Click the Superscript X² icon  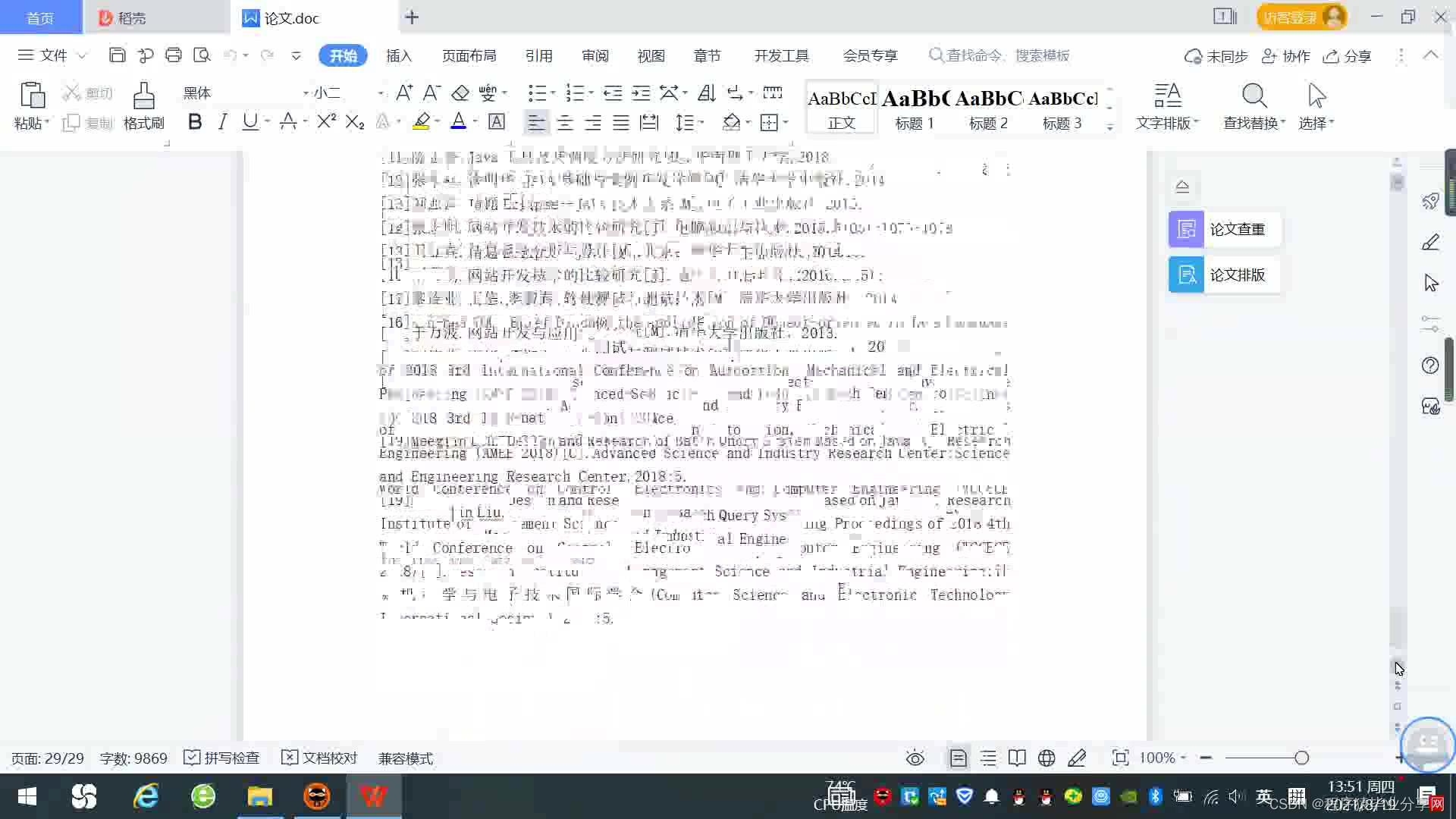click(x=326, y=122)
